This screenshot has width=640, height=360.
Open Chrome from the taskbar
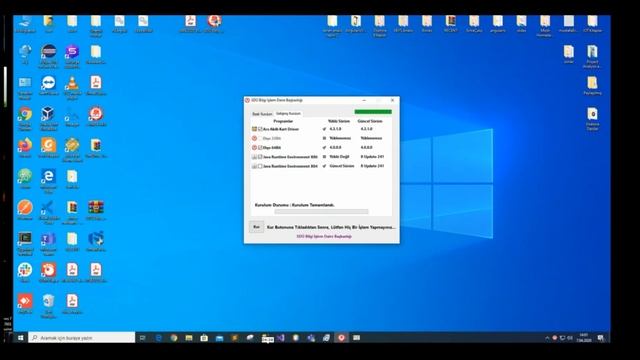point(174,338)
